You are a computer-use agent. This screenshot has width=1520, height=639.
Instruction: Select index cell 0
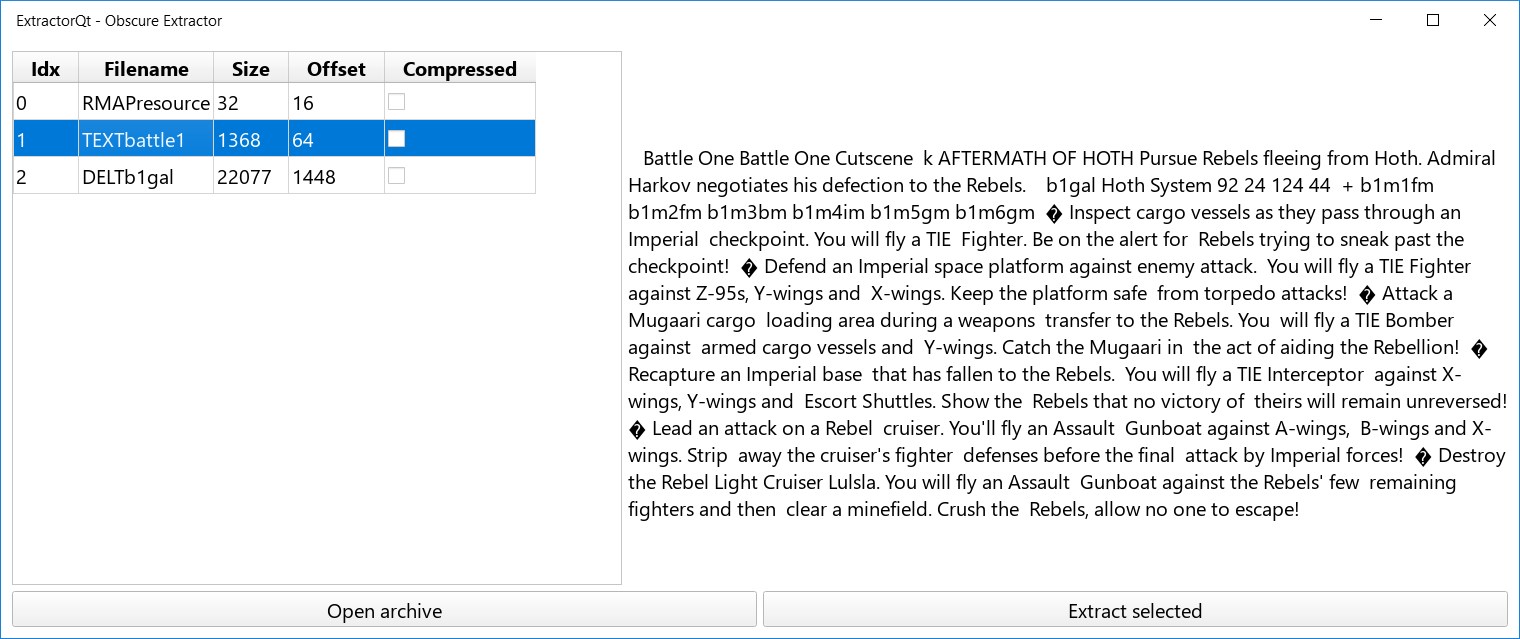(x=46, y=102)
